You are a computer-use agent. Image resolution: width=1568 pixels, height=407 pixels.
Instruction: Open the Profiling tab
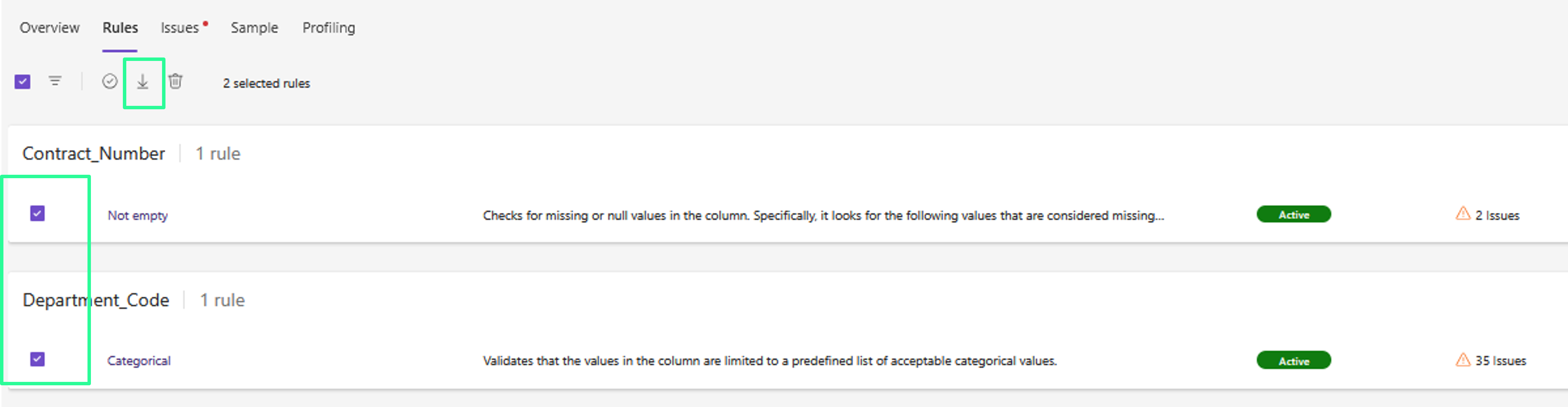[329, 28]
